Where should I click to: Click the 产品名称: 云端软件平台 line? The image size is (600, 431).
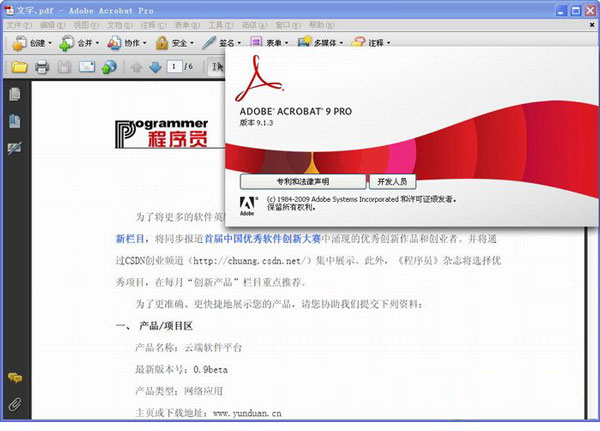point(189,348)
